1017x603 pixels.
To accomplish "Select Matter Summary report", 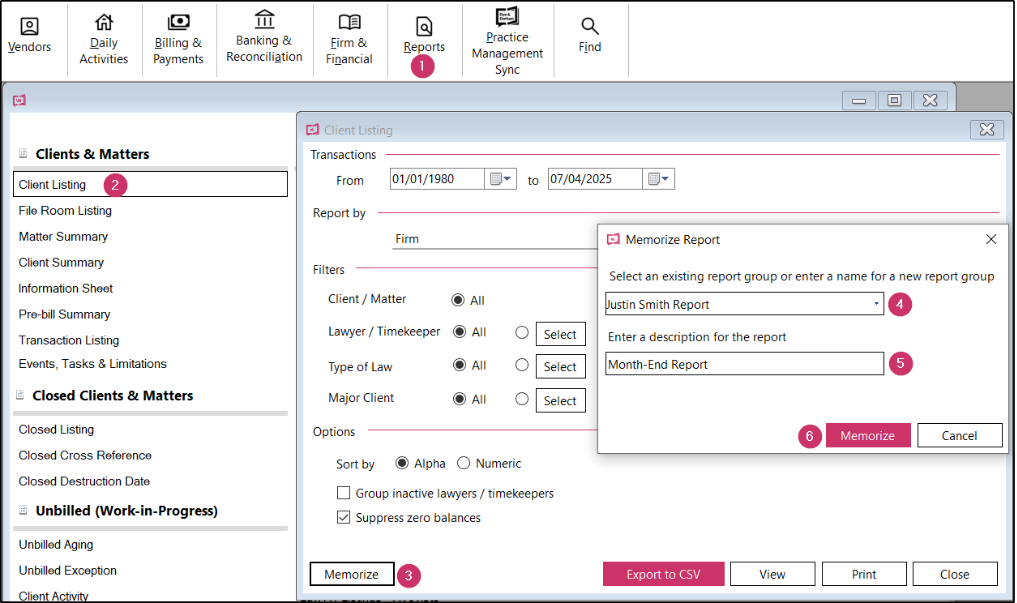I will click(63, 237).
